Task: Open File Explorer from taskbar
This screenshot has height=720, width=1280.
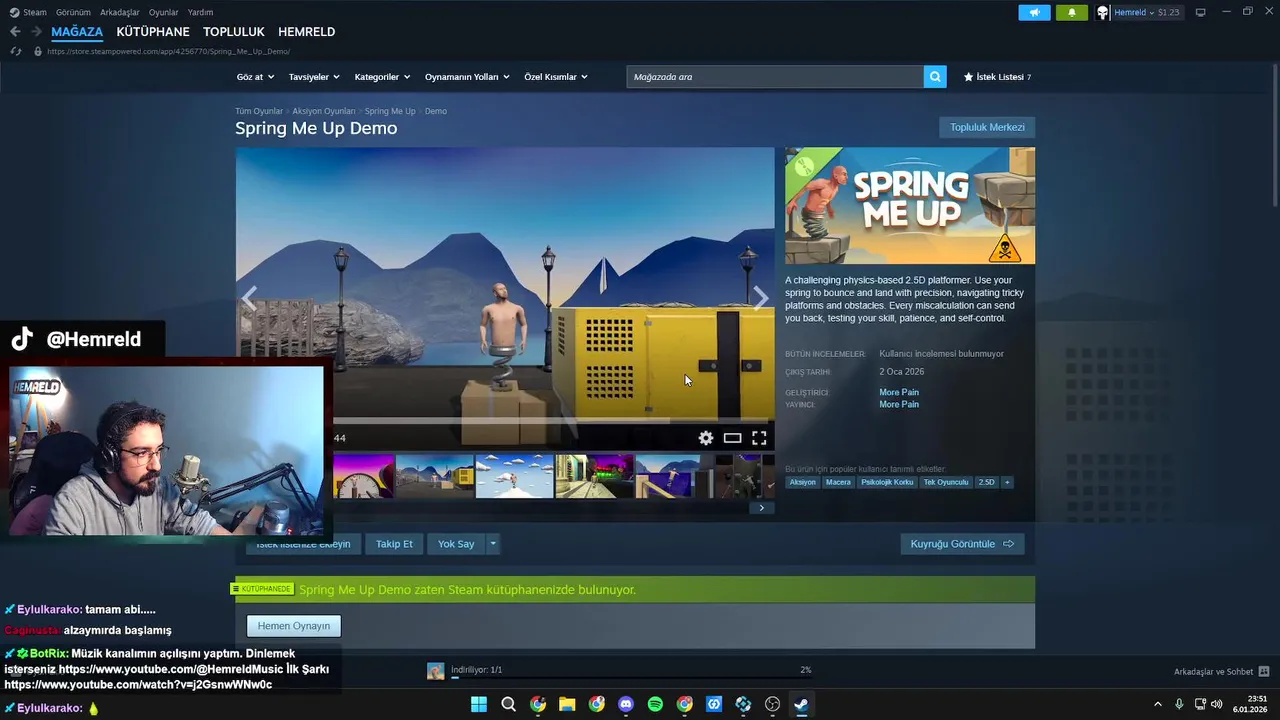Action: tap(567, 704)
